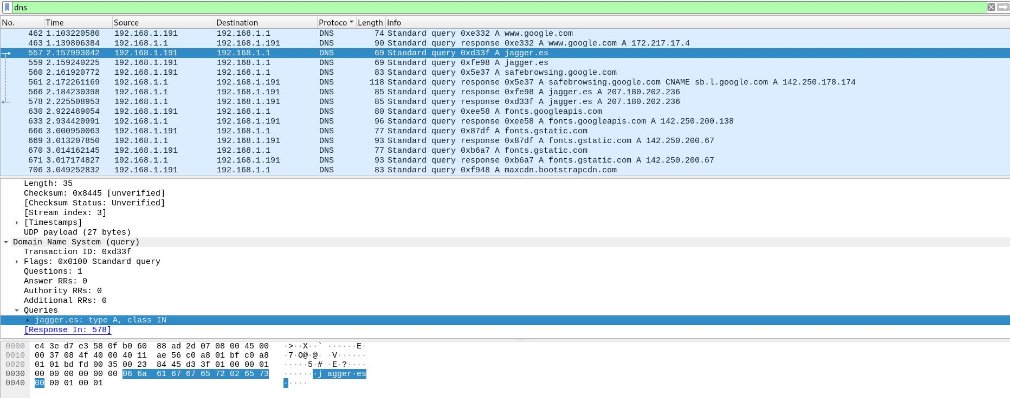This screenshot has height=398, width=1010.
Task: Select Transaction ID: 0xd33f field
Action: click(77, 251)
